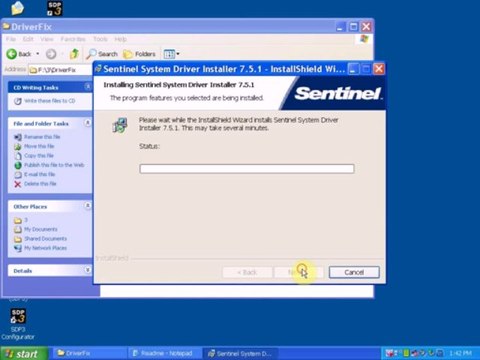This screenshot has width=480, height=360.
Task: Close the DriverFix explorer window
Action: [x=366, y=27]
